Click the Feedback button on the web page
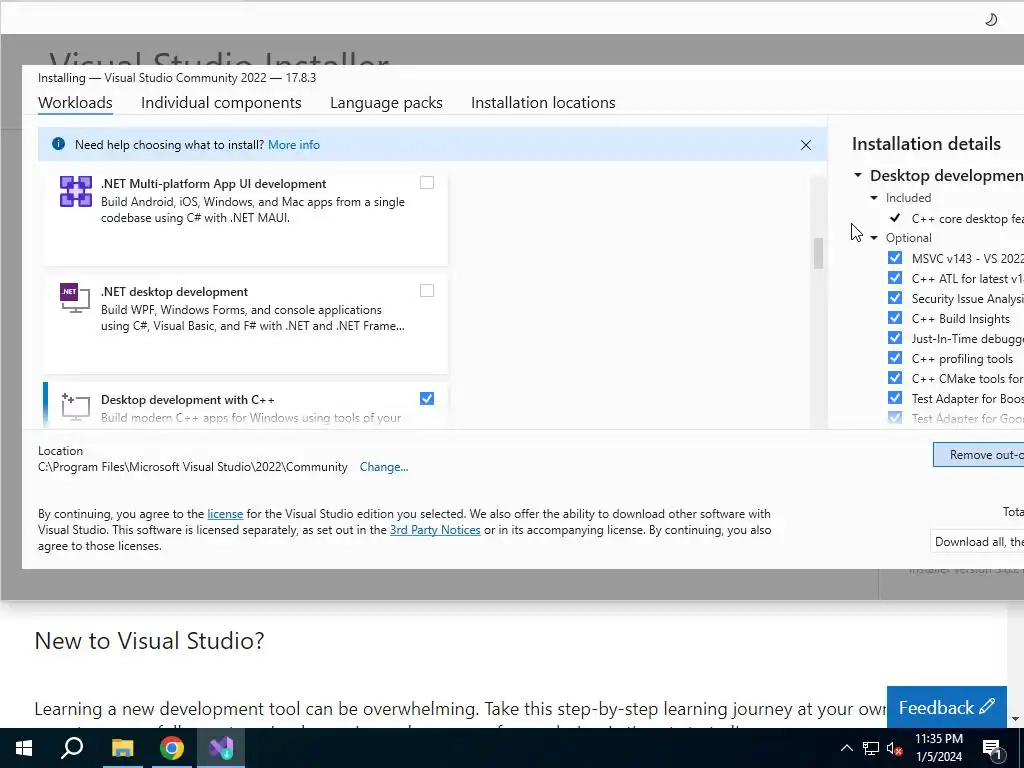 tap(946, 707)
